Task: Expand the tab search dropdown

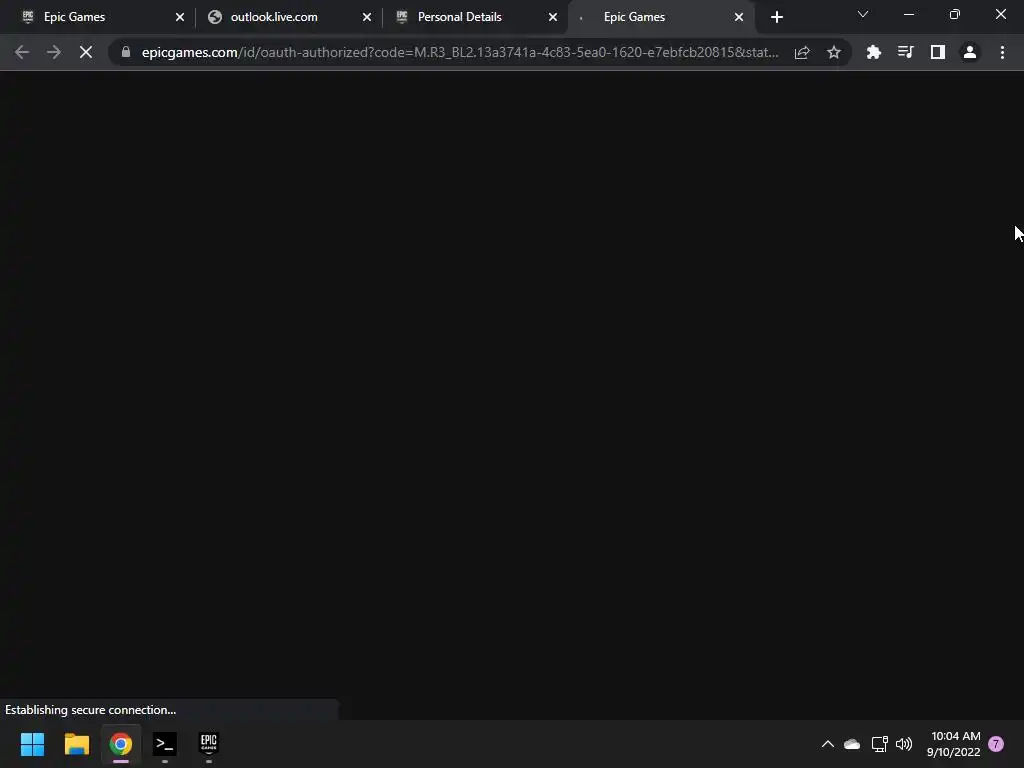Action: [x=863, y=14]
